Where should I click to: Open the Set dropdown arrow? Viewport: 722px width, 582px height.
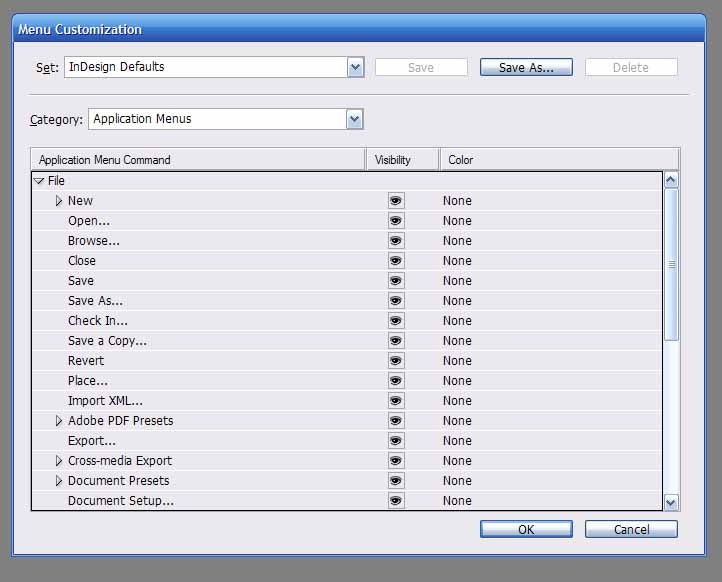point(355,67)
